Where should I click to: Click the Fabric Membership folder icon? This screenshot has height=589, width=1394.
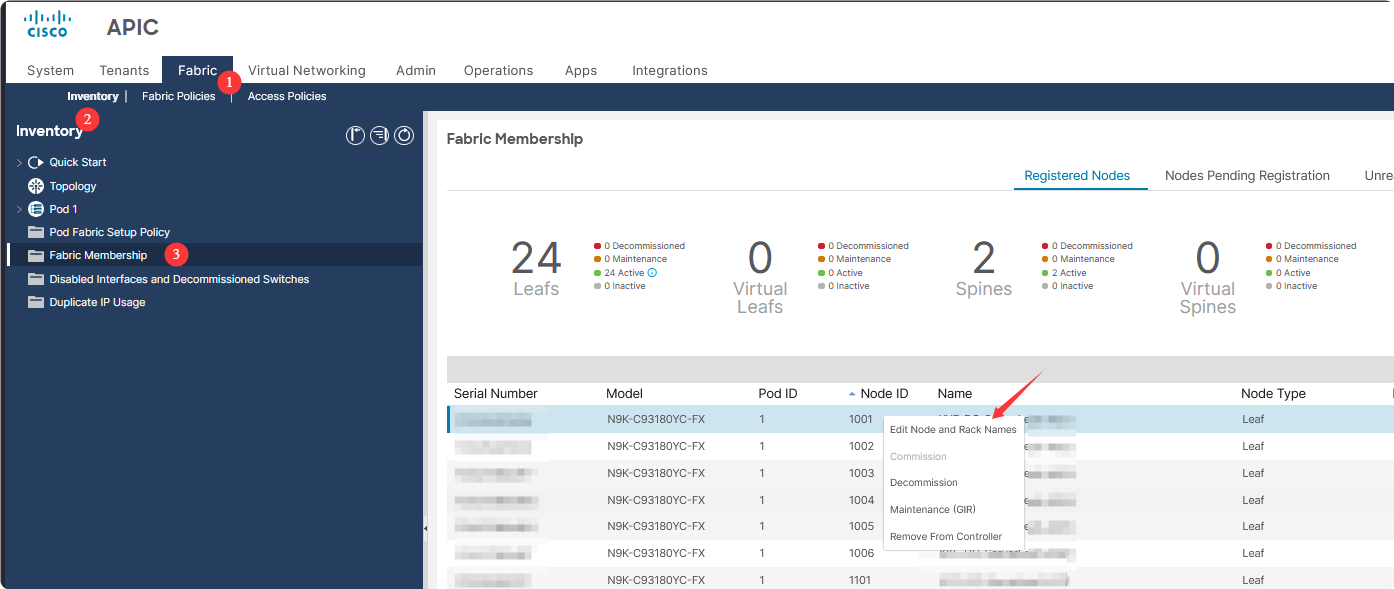point(36,255)
